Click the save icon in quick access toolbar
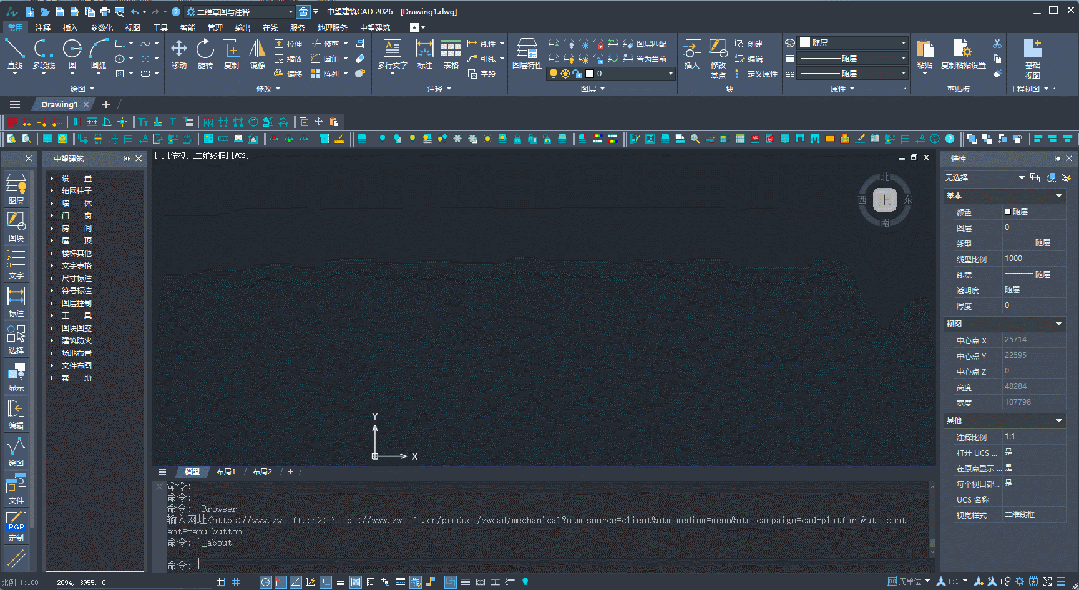Image resolution: width=1079 pixels, height=590 pixels. [x=60, y=12]
